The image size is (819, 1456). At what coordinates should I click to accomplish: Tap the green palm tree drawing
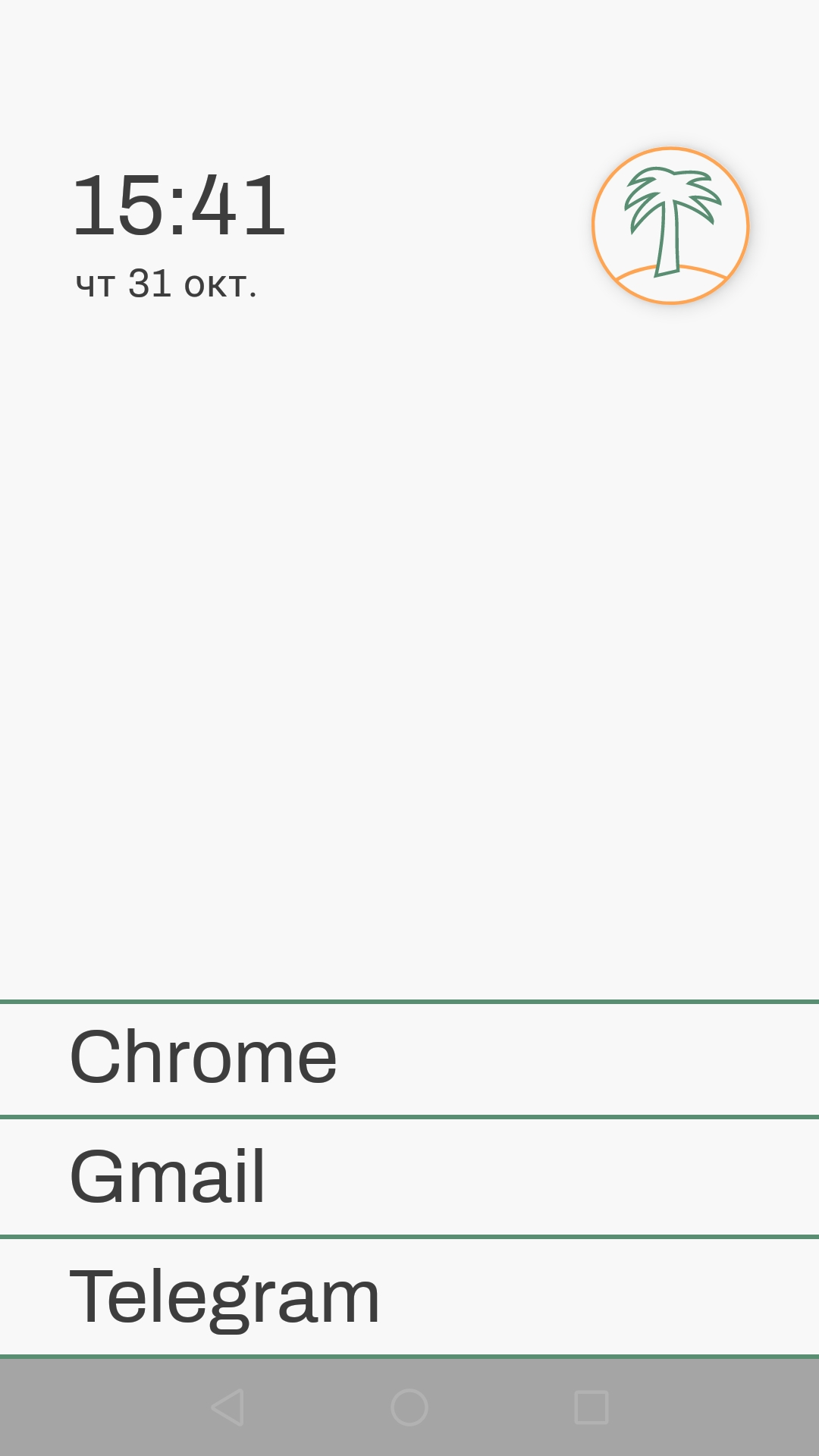click(x=669, y=220)
